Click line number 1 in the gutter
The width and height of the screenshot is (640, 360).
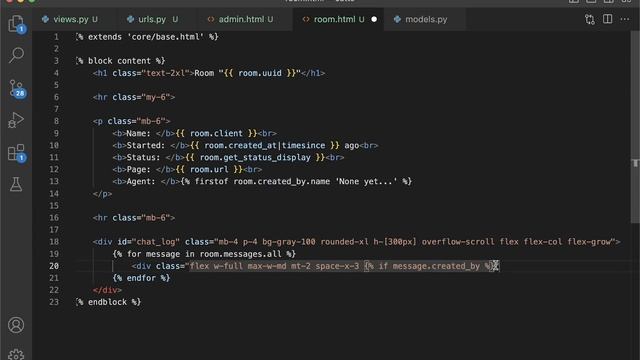tap(56, 37)
